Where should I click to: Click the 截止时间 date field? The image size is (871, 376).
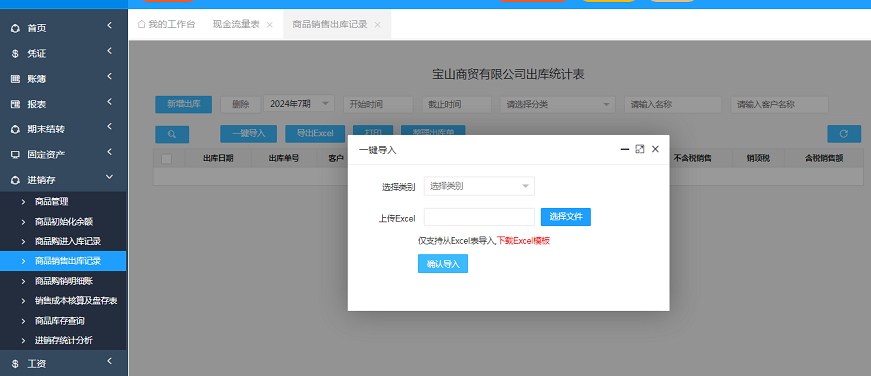tap(457, 104)
